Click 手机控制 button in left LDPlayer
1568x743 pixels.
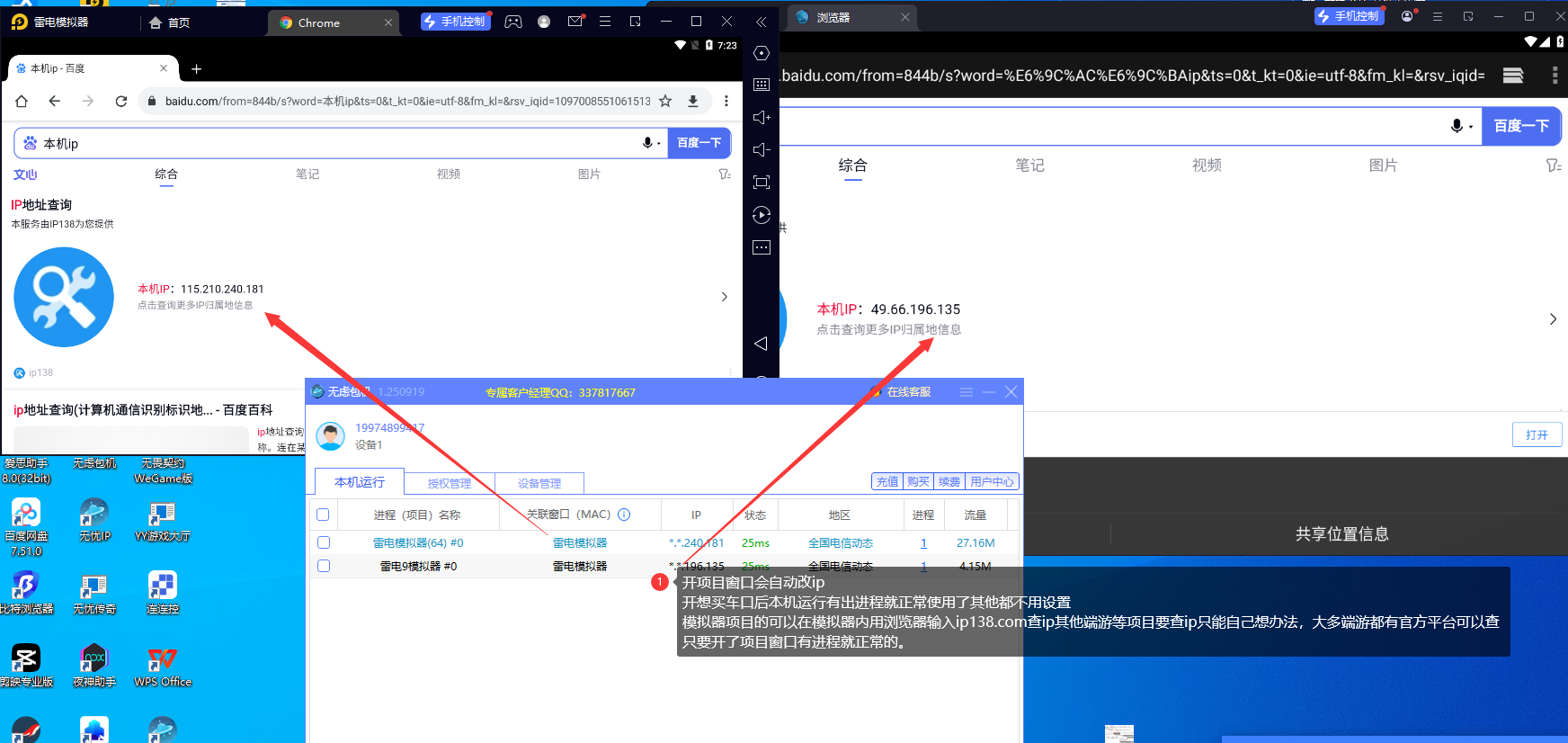(456, 22)
